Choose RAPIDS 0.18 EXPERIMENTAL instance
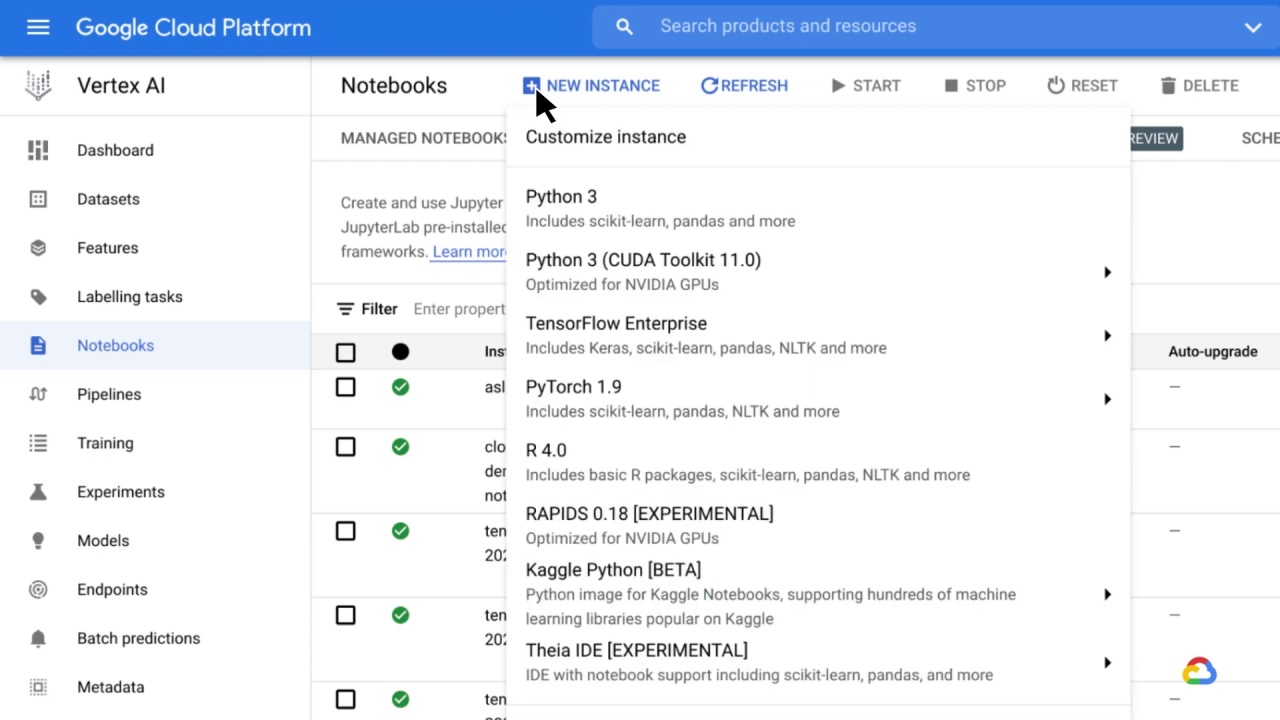This screenshot has height=720, width=1280. tap(818, 525)
